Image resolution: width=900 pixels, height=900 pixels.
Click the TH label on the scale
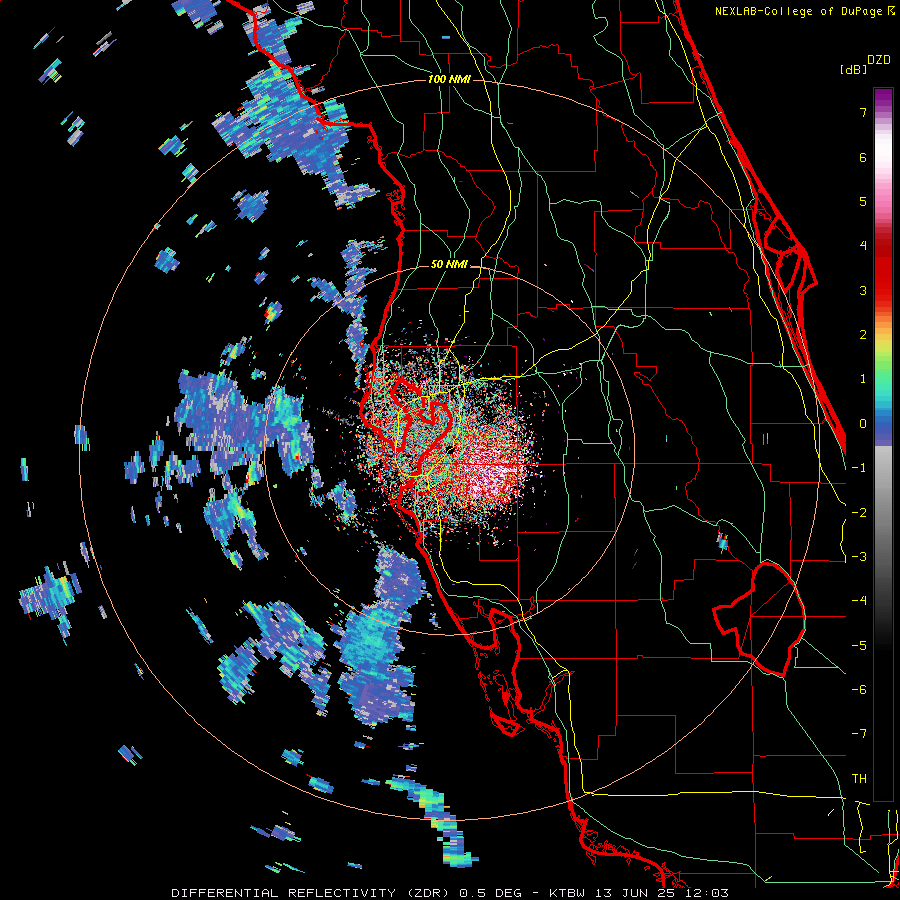point(859,779)
